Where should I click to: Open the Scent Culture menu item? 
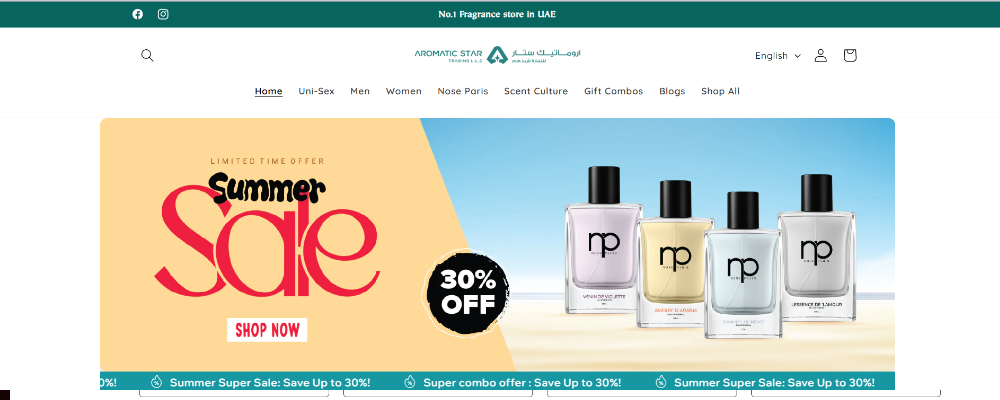(536, 91)
